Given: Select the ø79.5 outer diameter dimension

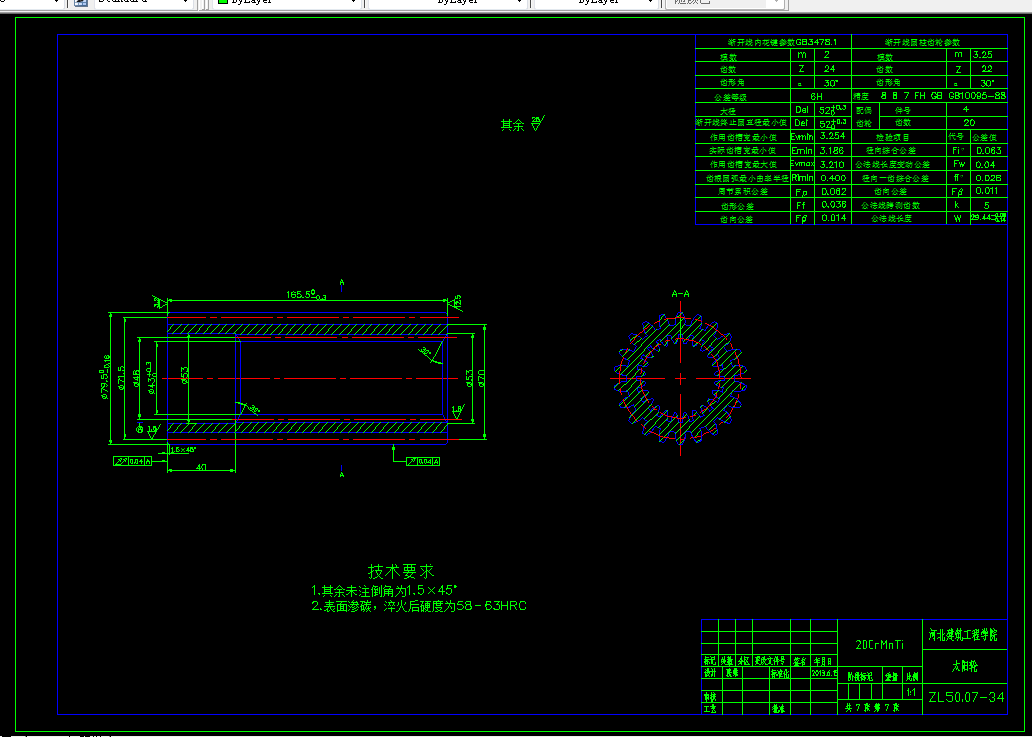Looking at the screenshot, I should coord(105,377).
